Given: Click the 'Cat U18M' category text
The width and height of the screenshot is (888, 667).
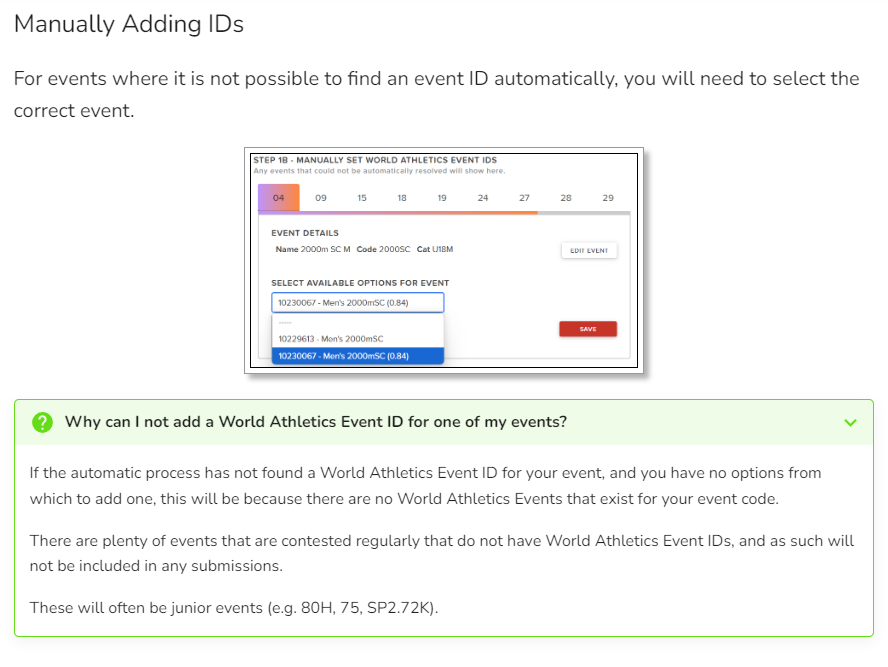Looking at the screenshot, I should [x=435, y=249].
